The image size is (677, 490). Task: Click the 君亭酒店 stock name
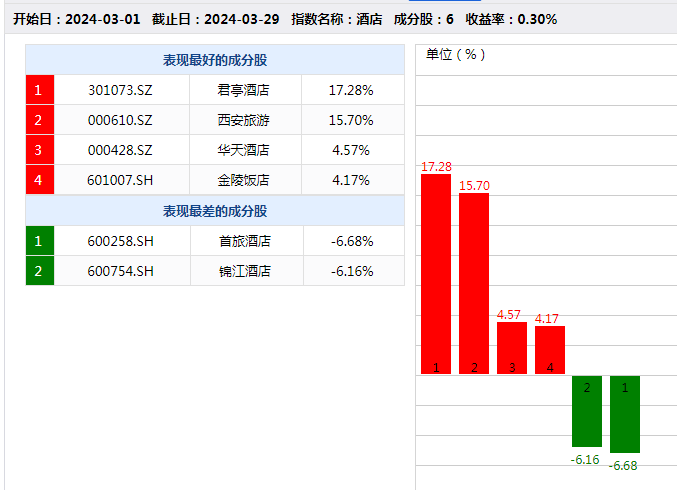[244, 90]
